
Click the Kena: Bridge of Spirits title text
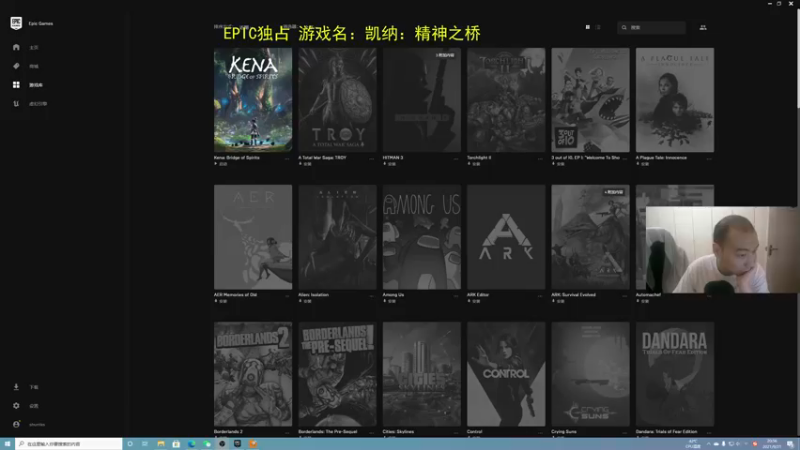(237, 158)
